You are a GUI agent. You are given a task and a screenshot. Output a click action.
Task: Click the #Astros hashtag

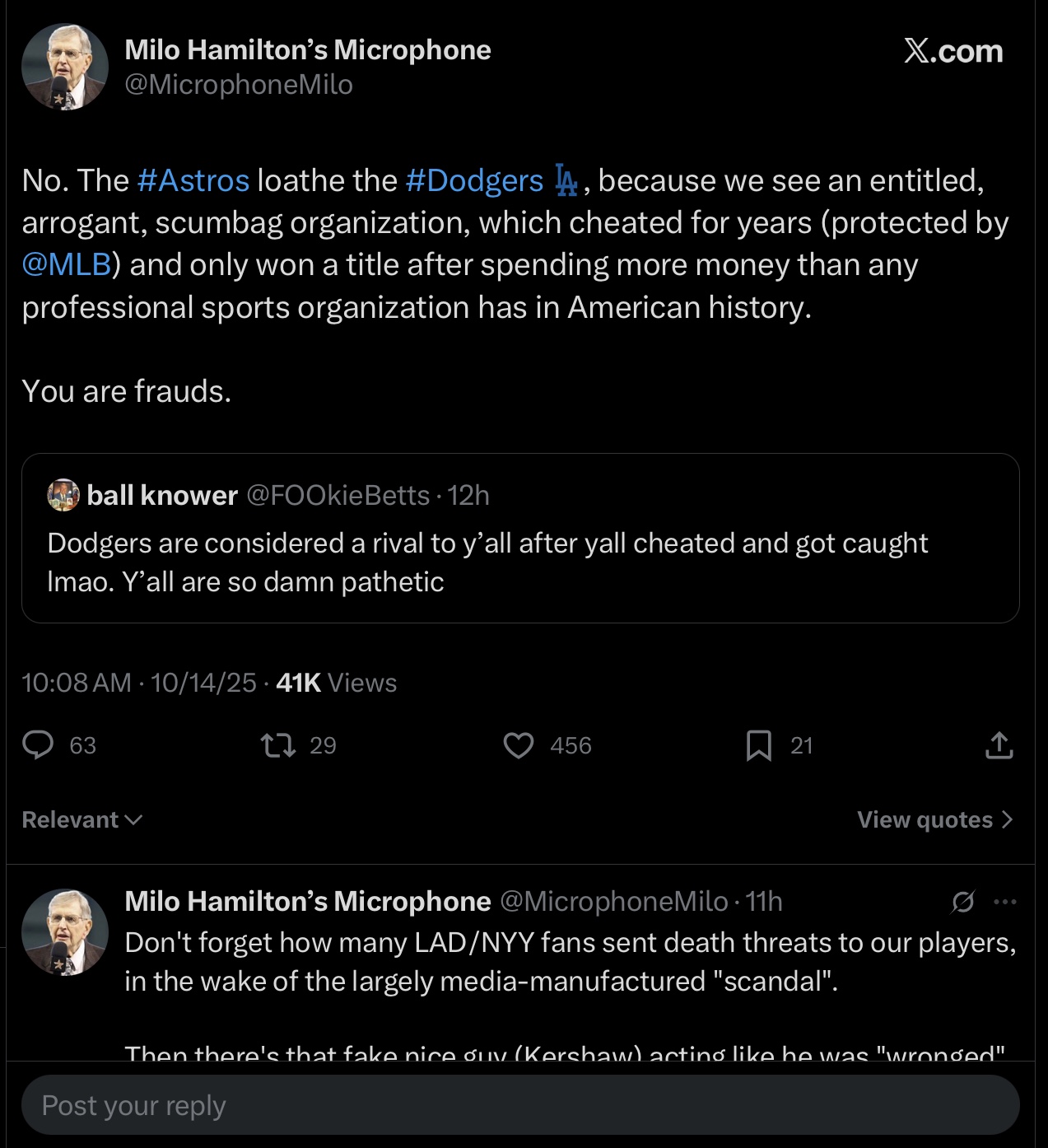(193, 180)
